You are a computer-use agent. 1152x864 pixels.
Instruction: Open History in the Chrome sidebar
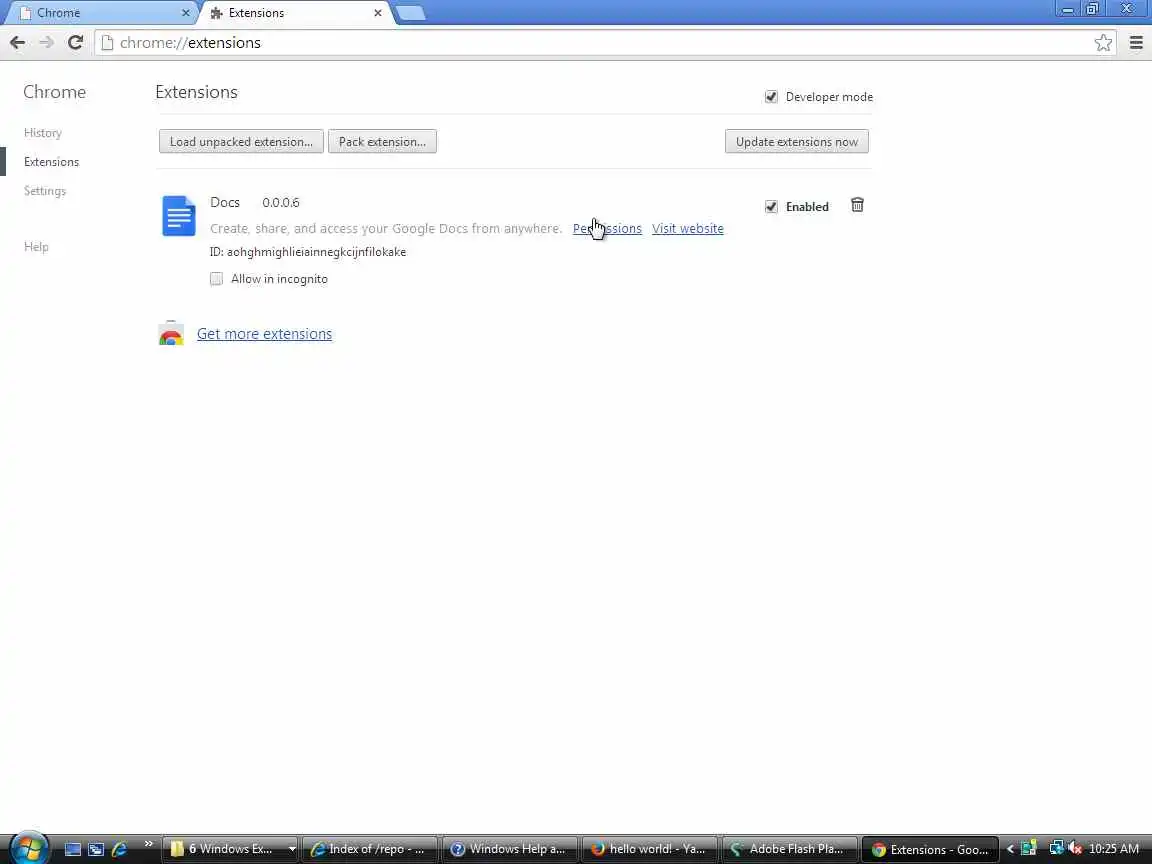[43, 133]
